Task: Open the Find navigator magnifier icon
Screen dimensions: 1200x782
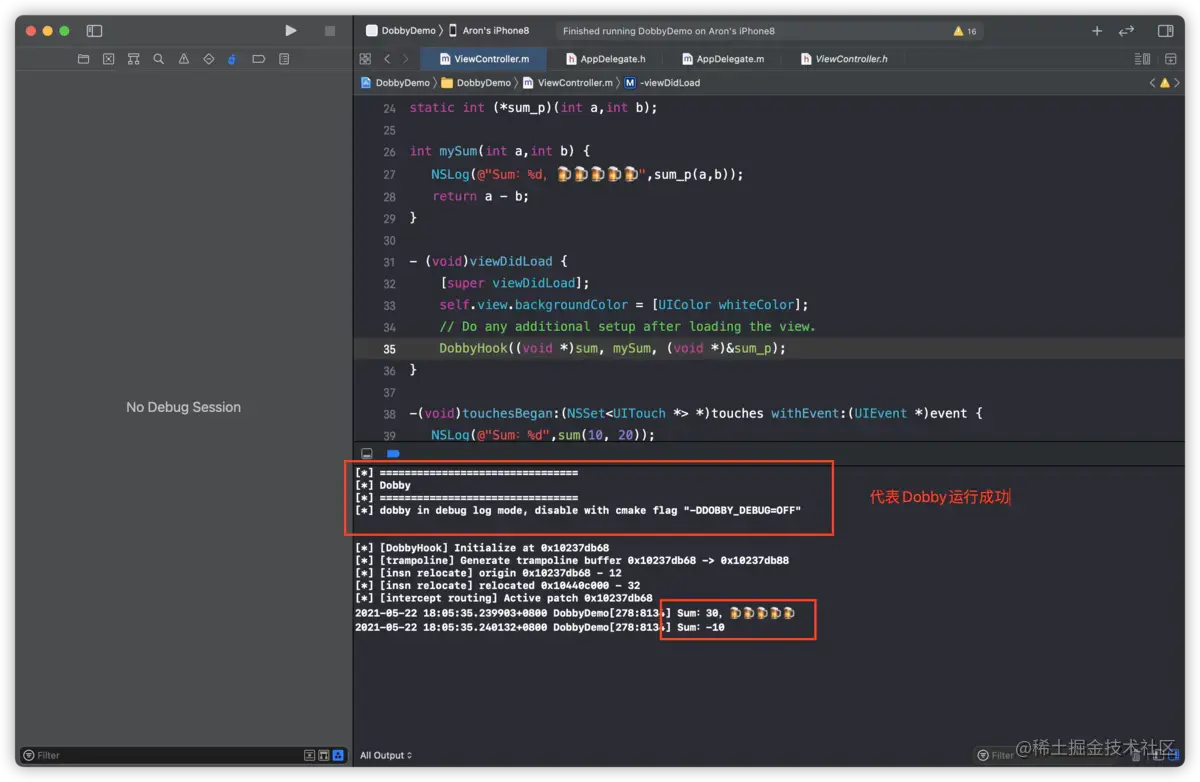Action: (x=158, y=59)
